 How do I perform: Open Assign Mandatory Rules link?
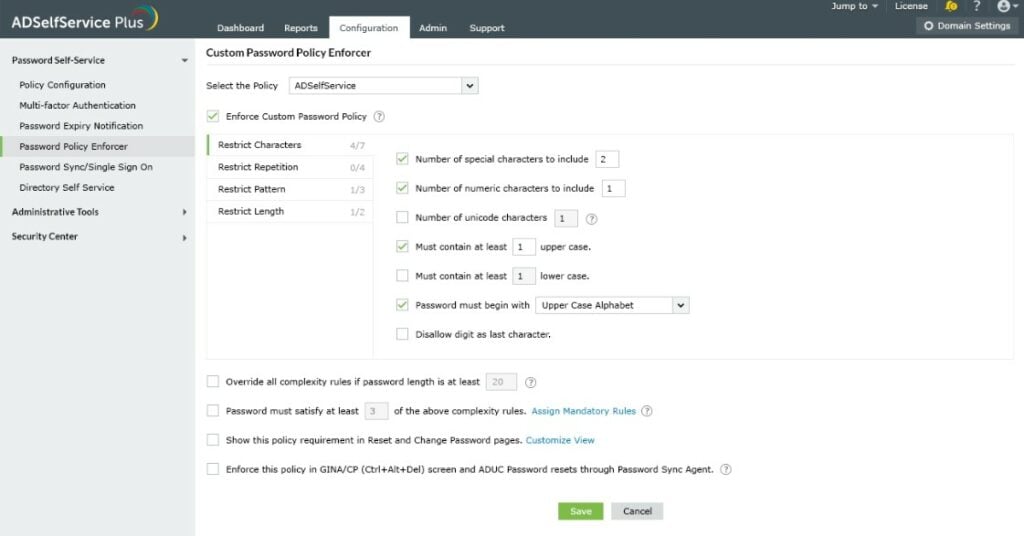pos(583,411)
